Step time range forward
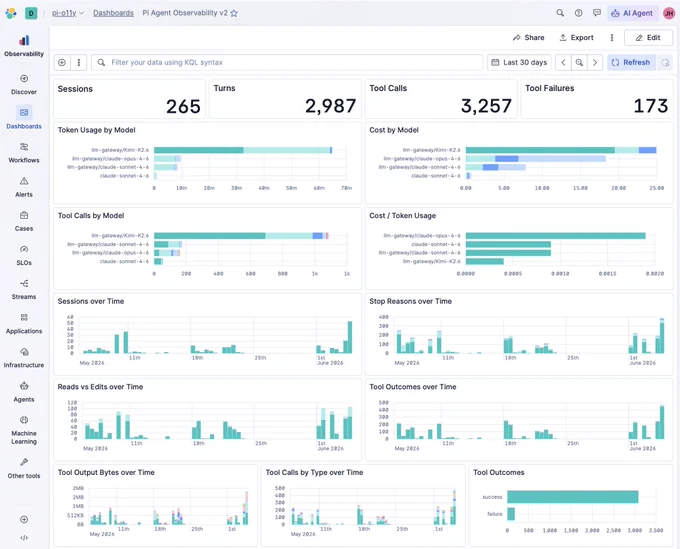 coord(595,62)
